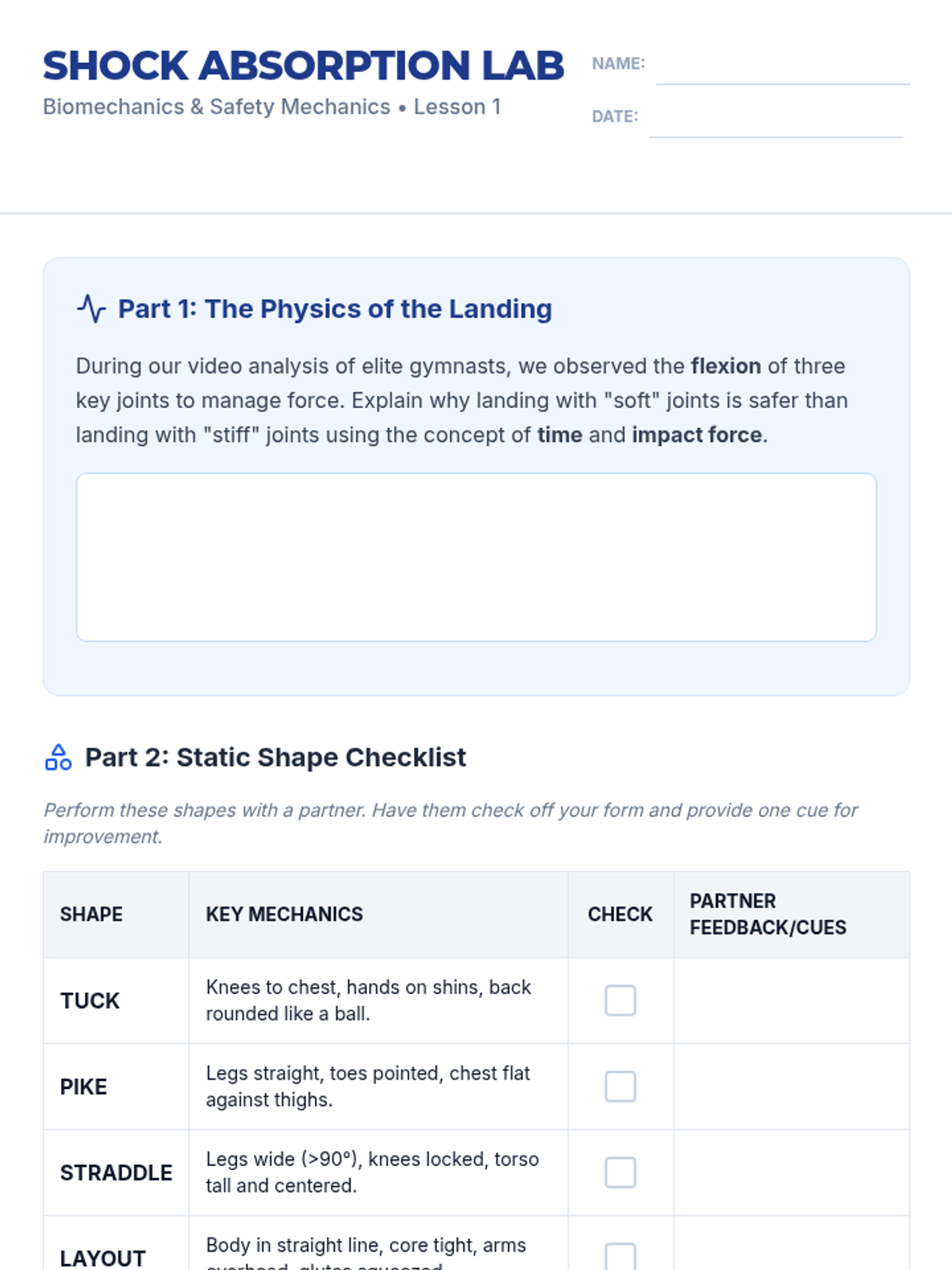This screenshot has width=952, height=1270.
Task: Click the CHECK column header
Action: [620, 914]
